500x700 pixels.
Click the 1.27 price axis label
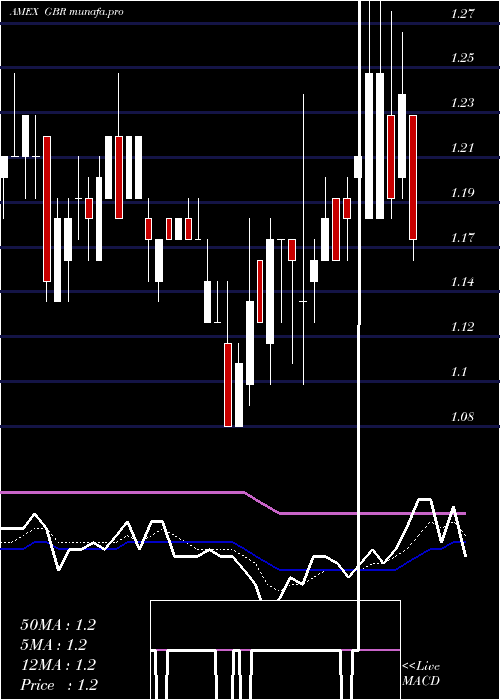(462, 14)
